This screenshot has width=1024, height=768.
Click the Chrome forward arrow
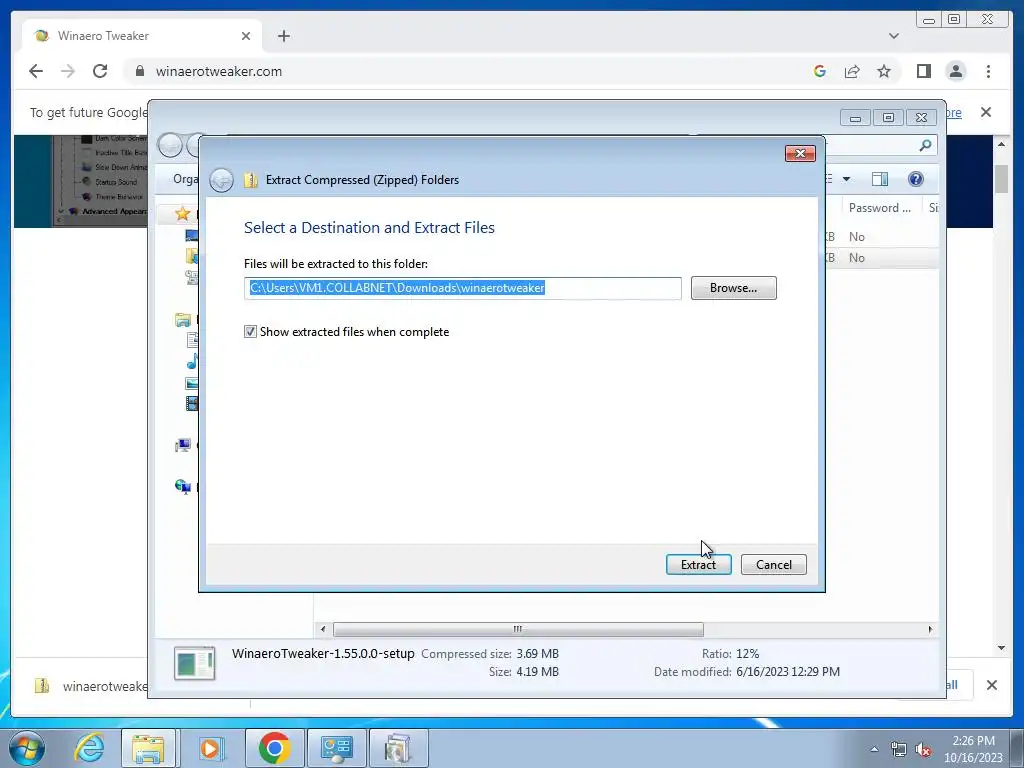click(68, 71)
